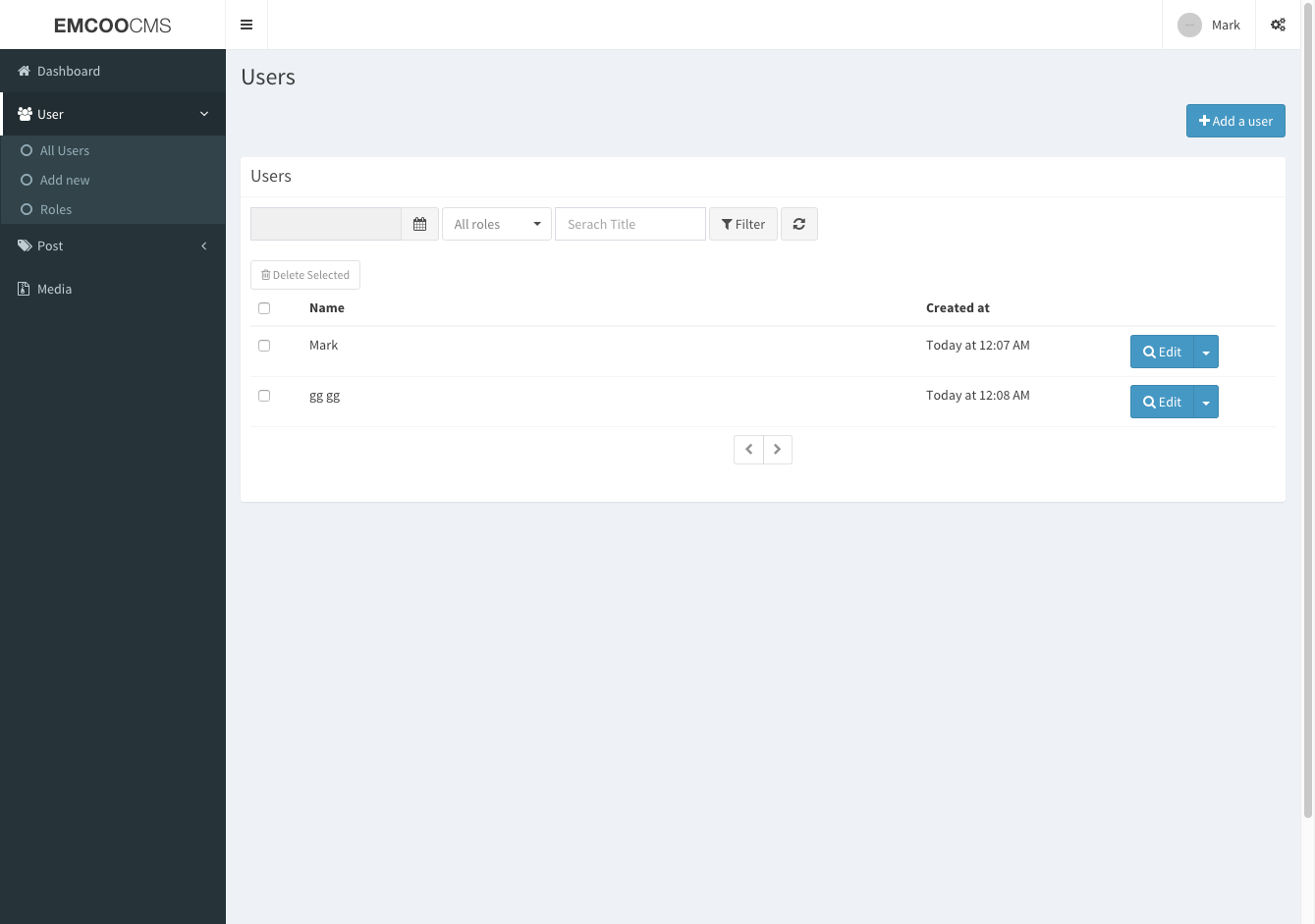Toggle the select-all checkbox in table header

click(x=264, y=308)
